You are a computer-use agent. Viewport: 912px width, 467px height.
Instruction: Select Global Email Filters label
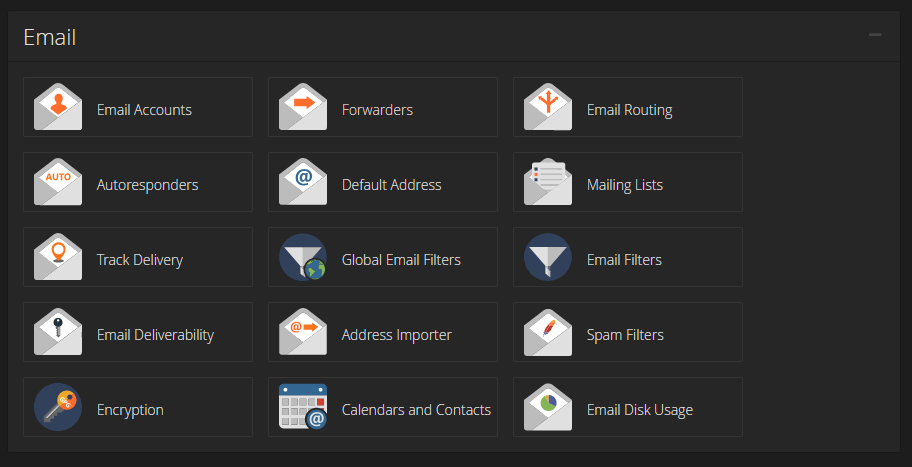coord(401,260)
